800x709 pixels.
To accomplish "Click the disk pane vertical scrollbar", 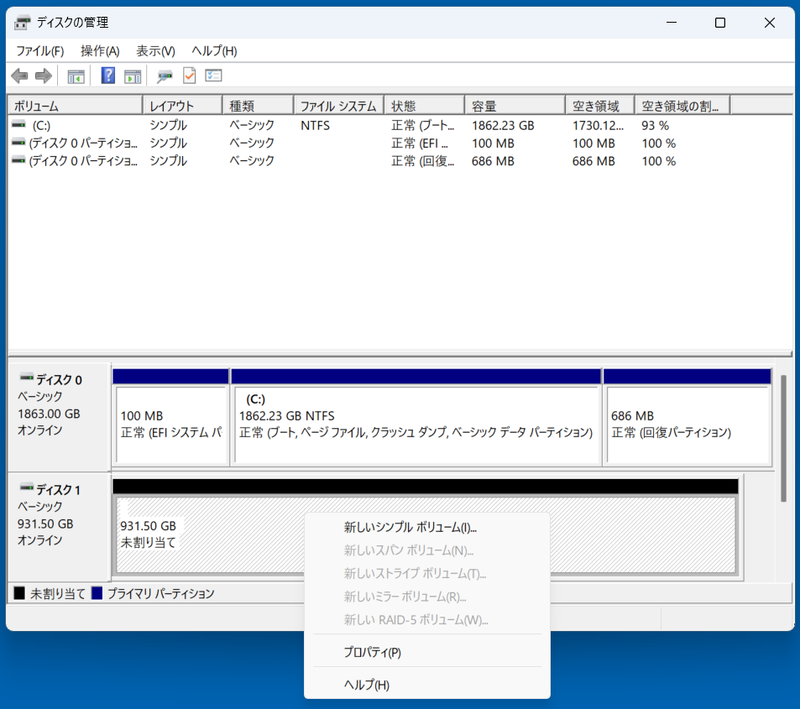I will [x=784, y=439].
